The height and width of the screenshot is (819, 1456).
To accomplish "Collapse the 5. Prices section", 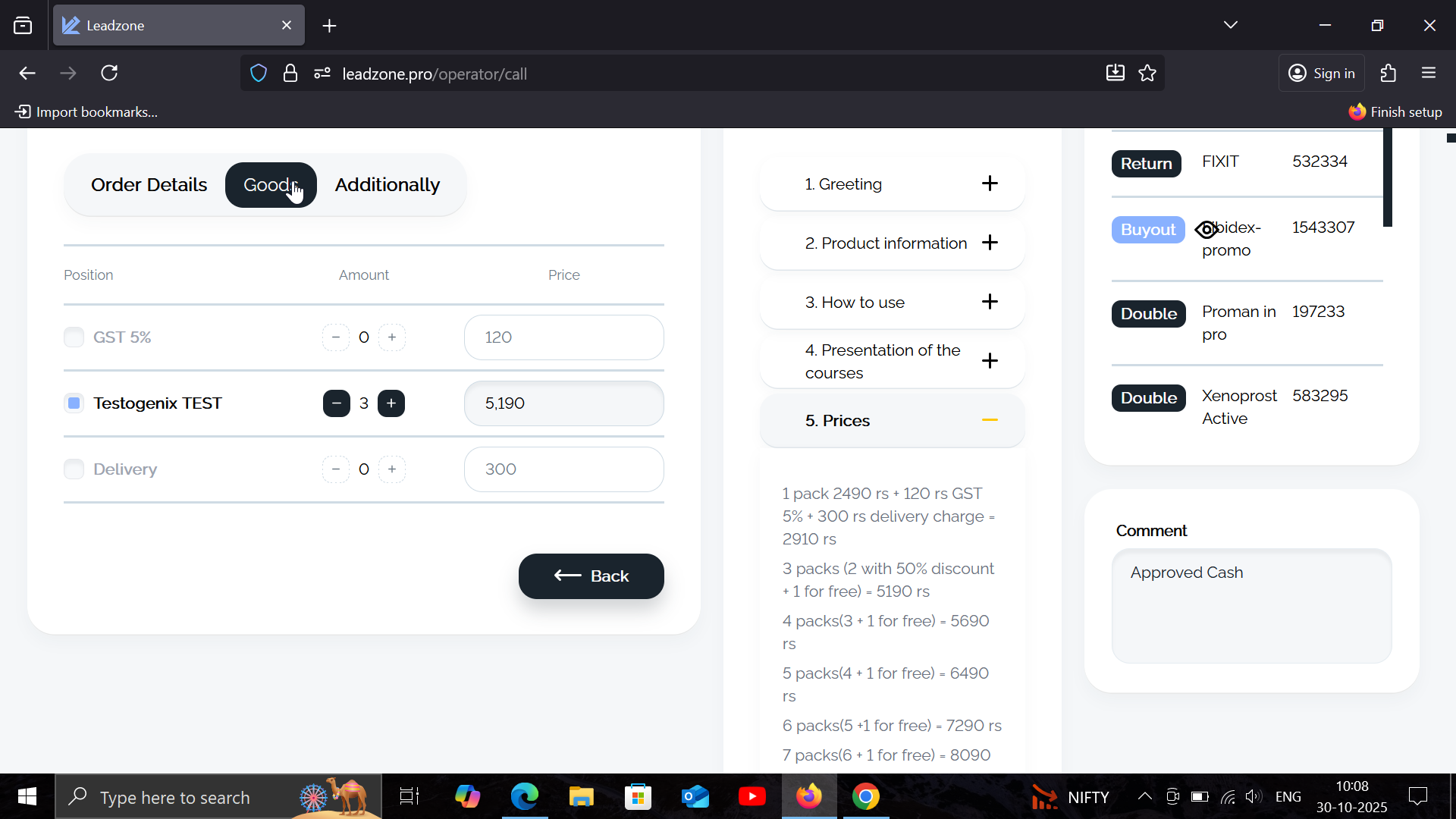I will click(990, 420).
